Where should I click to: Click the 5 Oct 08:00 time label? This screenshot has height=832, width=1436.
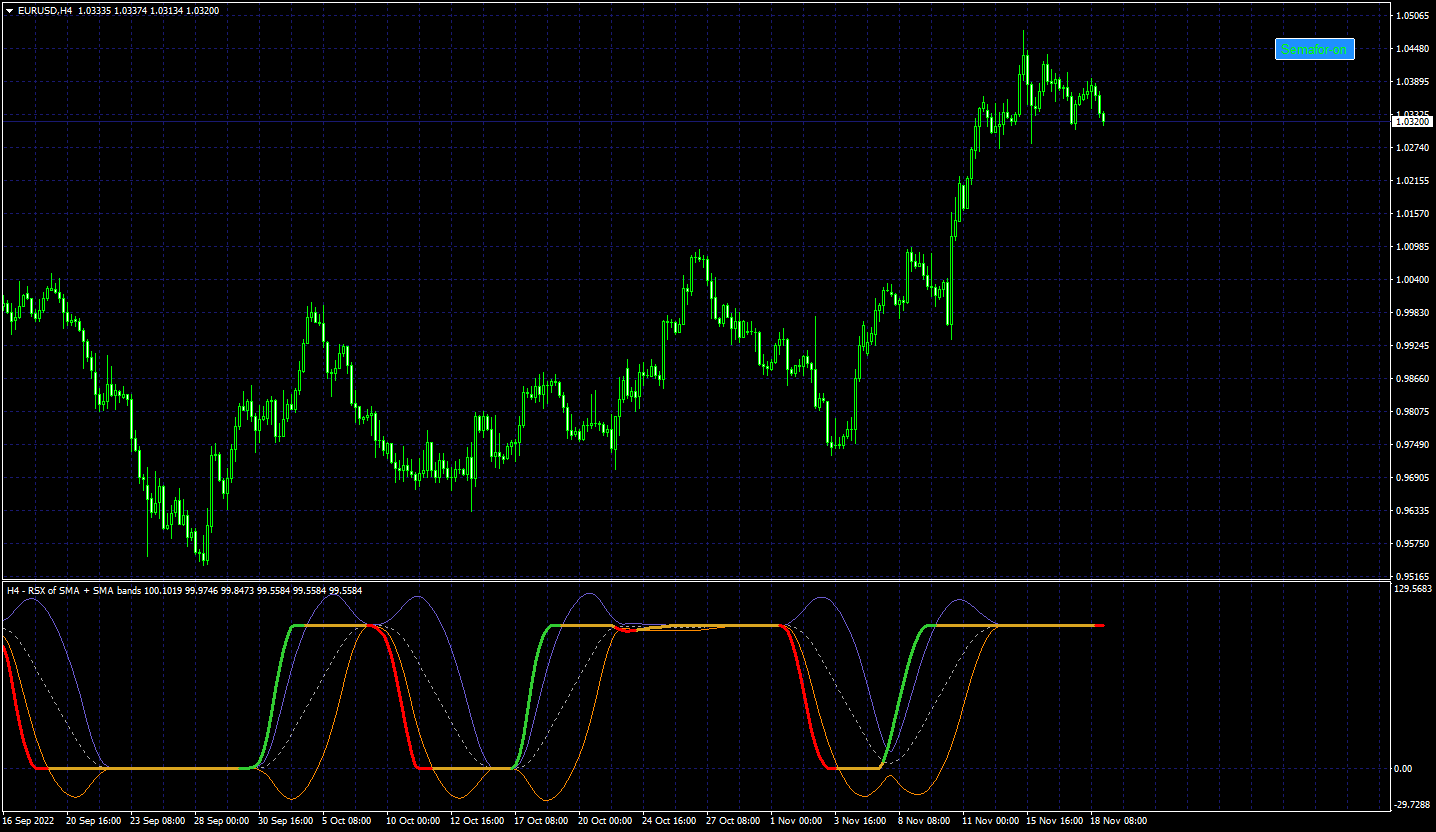347,821
